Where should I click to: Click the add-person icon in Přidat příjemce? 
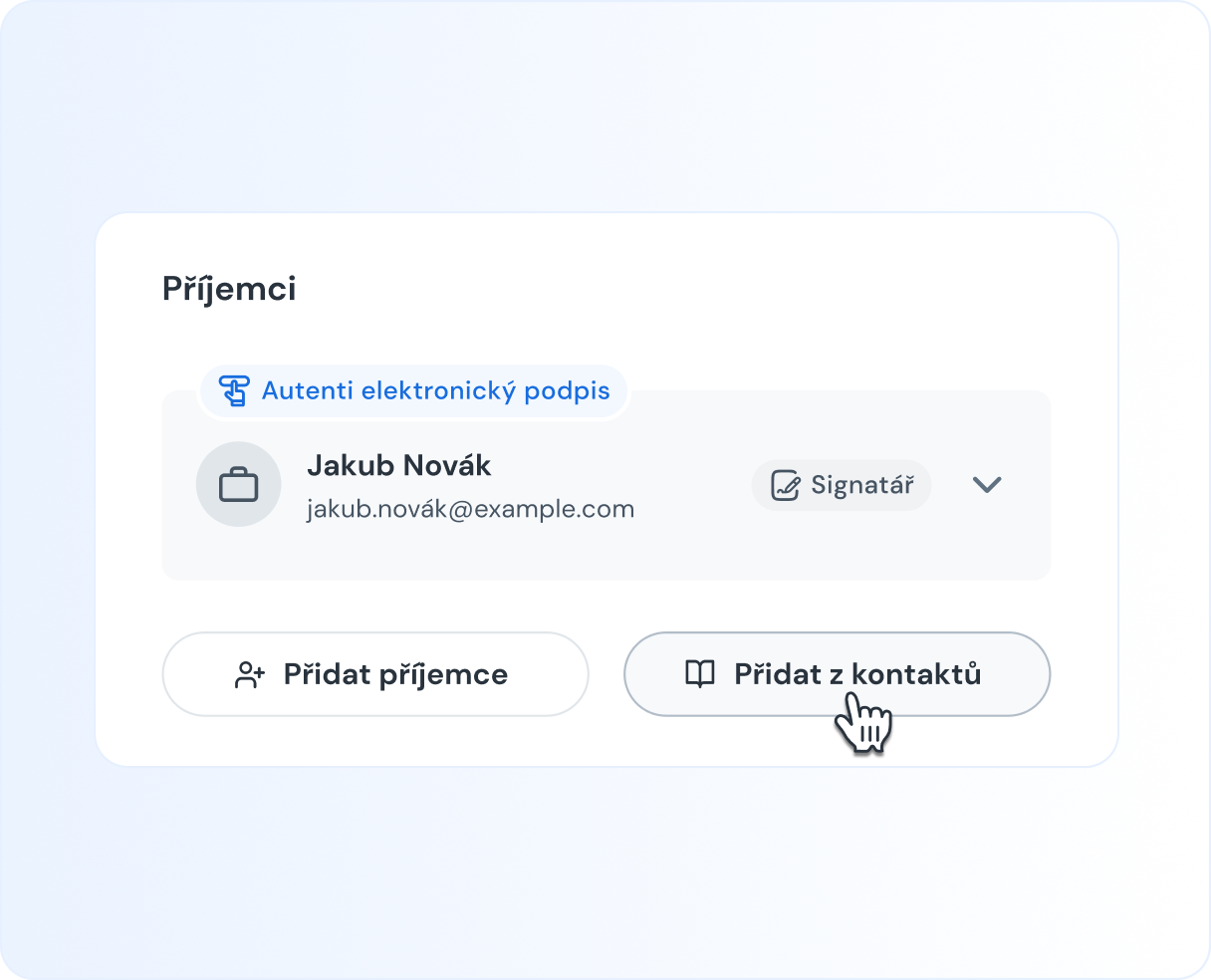click(249, 675)
